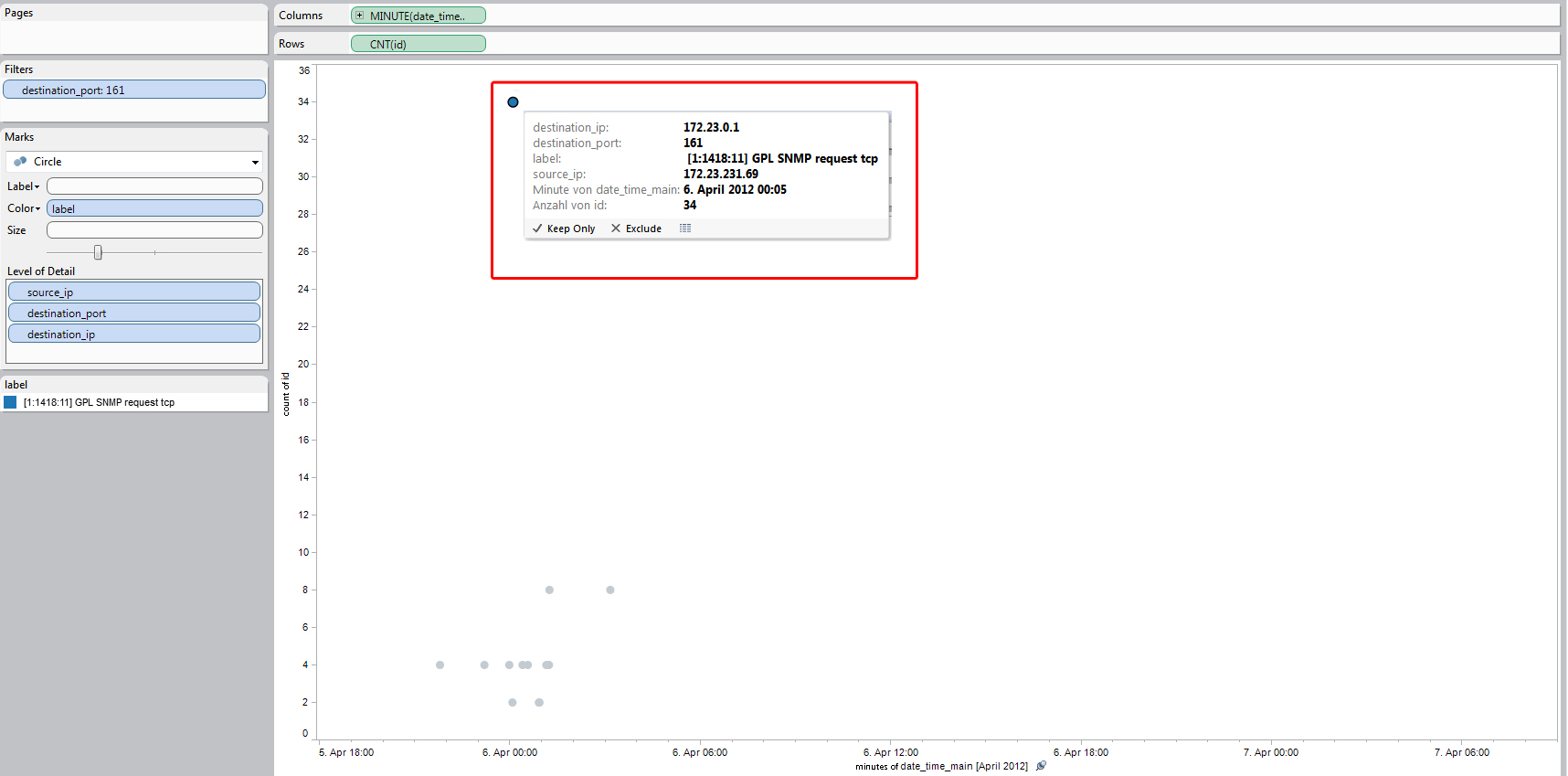Click the '6. Apr 06:00' axis tick label
Viewport: 1568px width, 776px height.
pos(700,752)
